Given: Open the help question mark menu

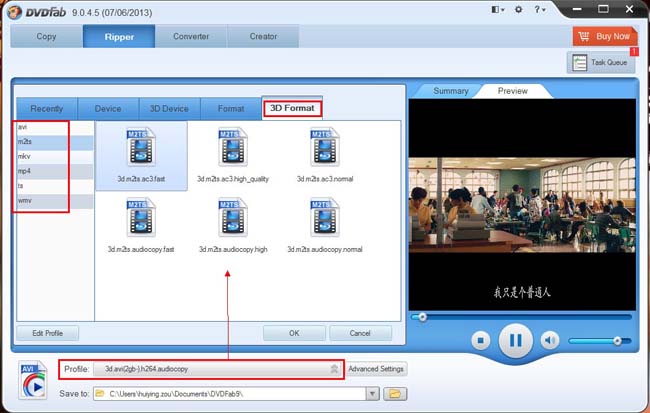Looking at the screenshot, I should (539, 9).
